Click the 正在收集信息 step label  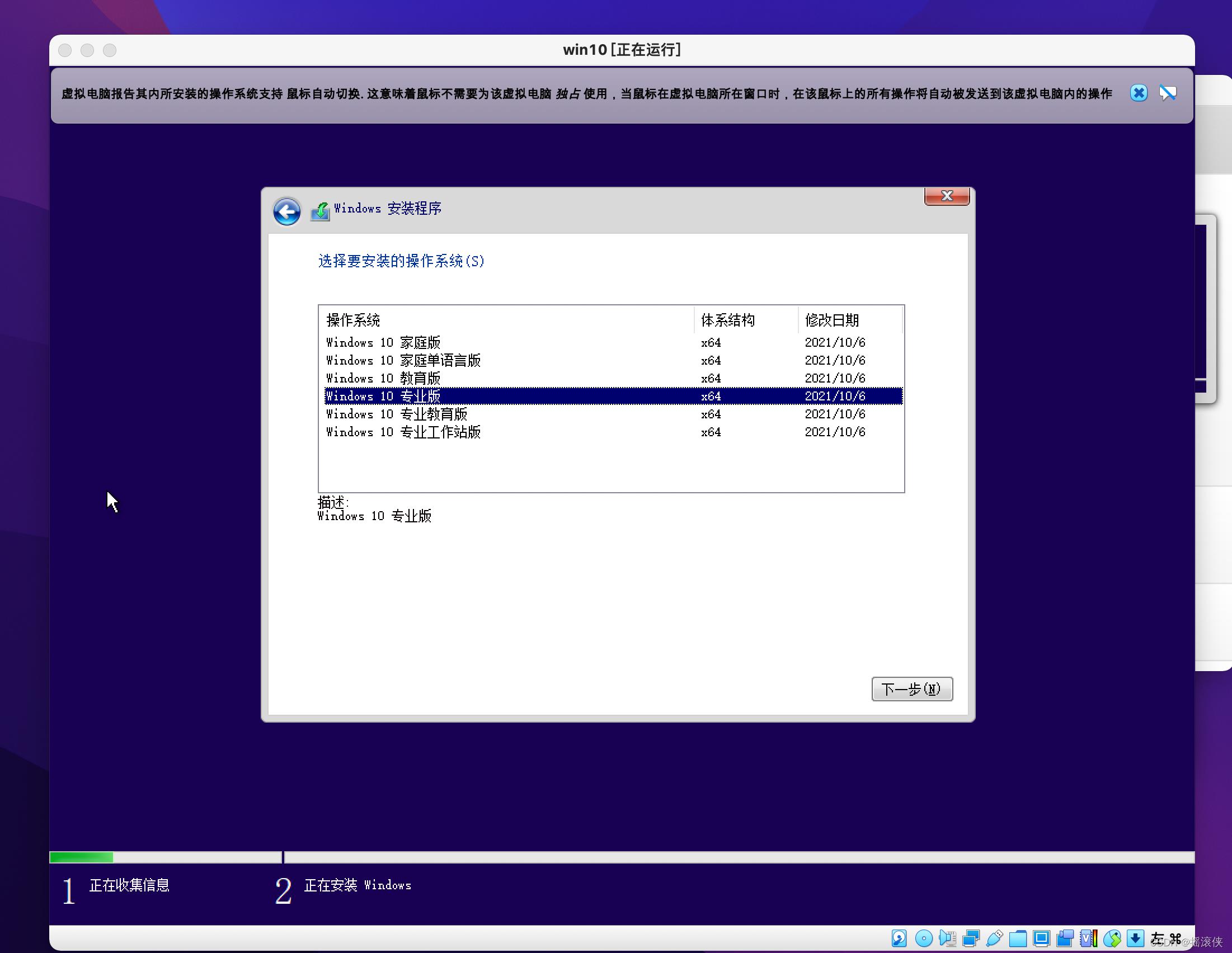coord(129,885)
